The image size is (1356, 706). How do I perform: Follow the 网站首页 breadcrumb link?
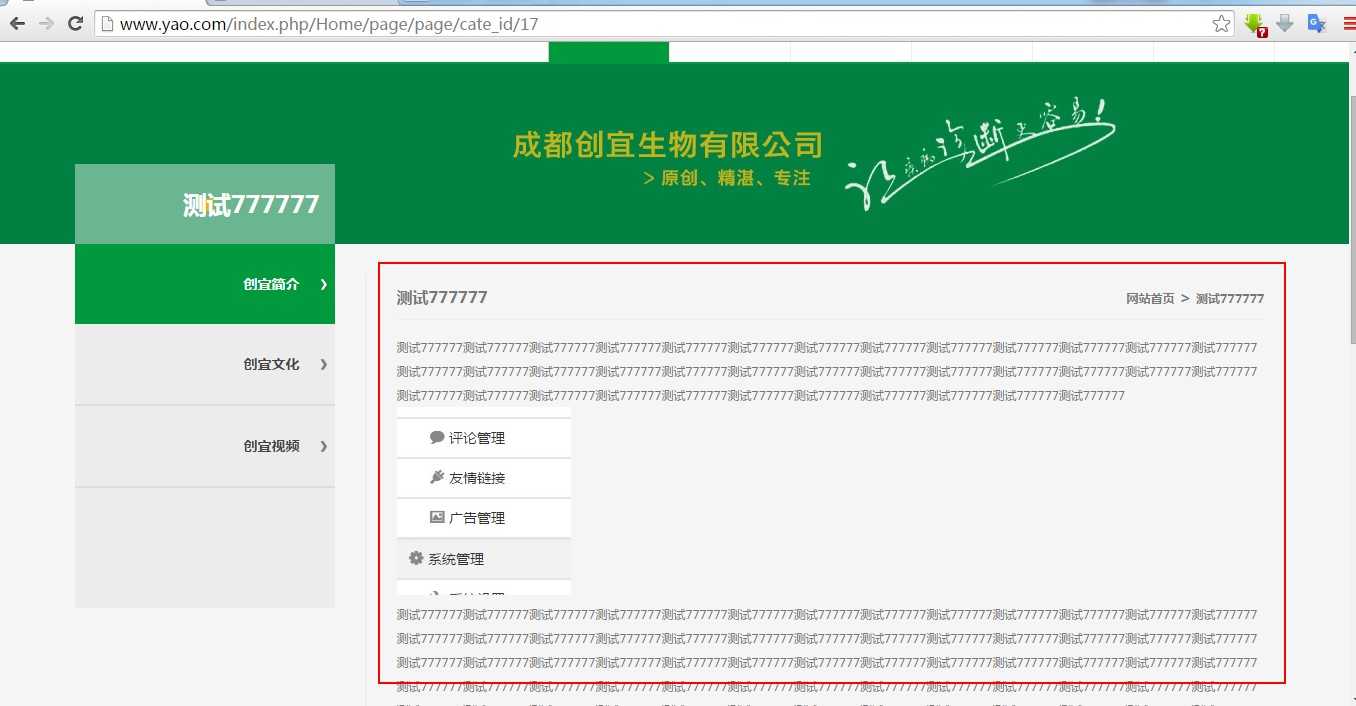coord(1150,299)
